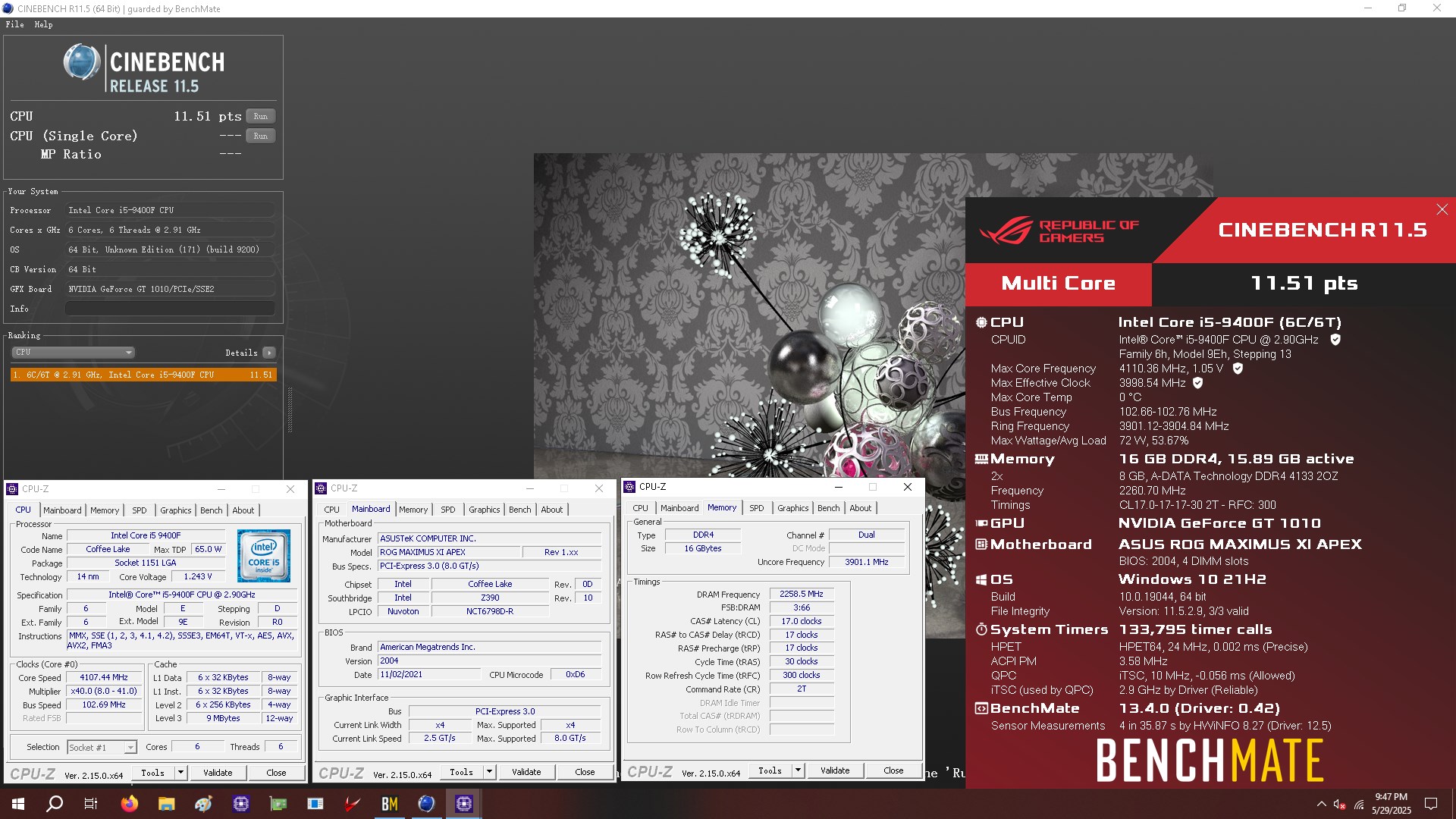Click the GPU card icon in BenchMate panel
The width and height of the screenshot is (1456, 819).
coord(981,523)
